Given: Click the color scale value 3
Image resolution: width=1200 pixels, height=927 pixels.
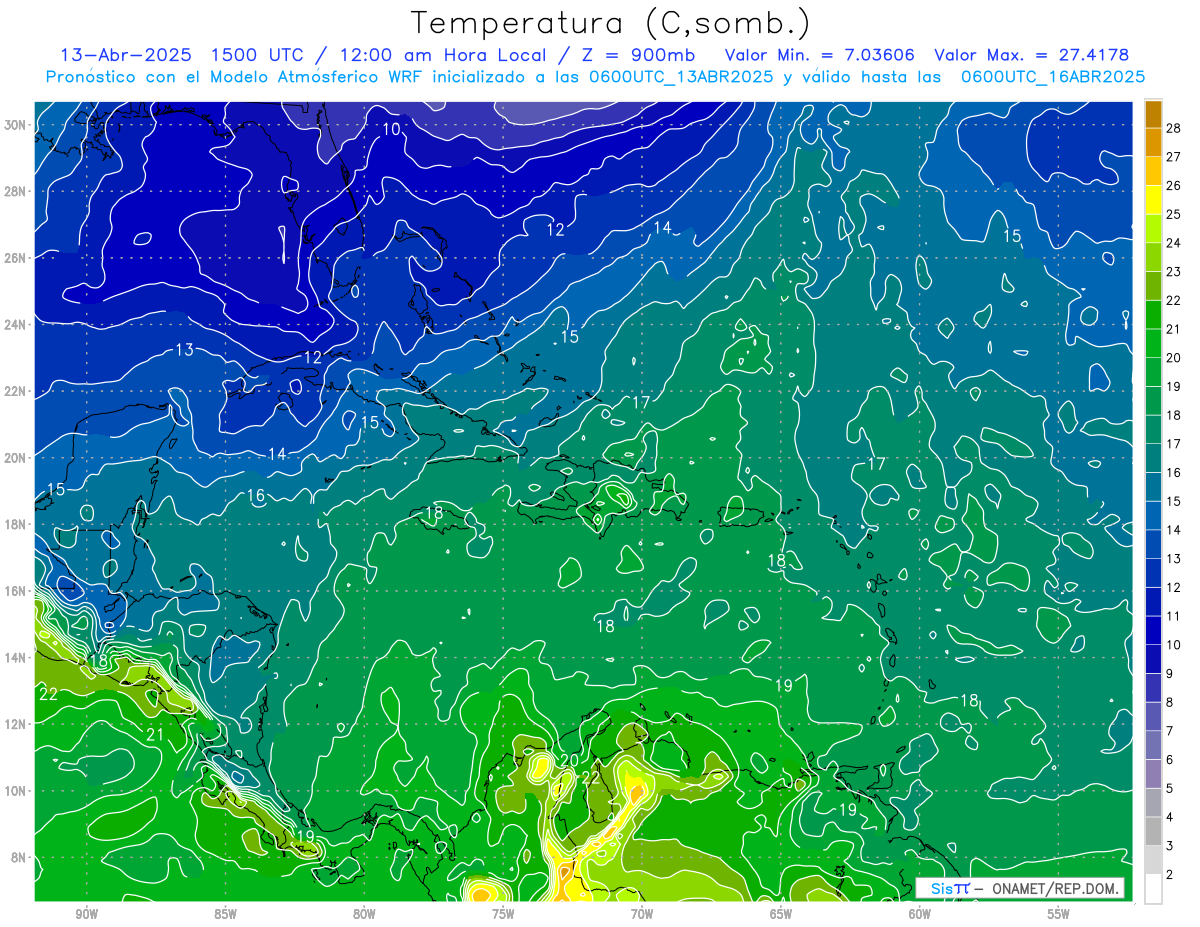Looking at the screenshot, I should tap(1170, 846).
